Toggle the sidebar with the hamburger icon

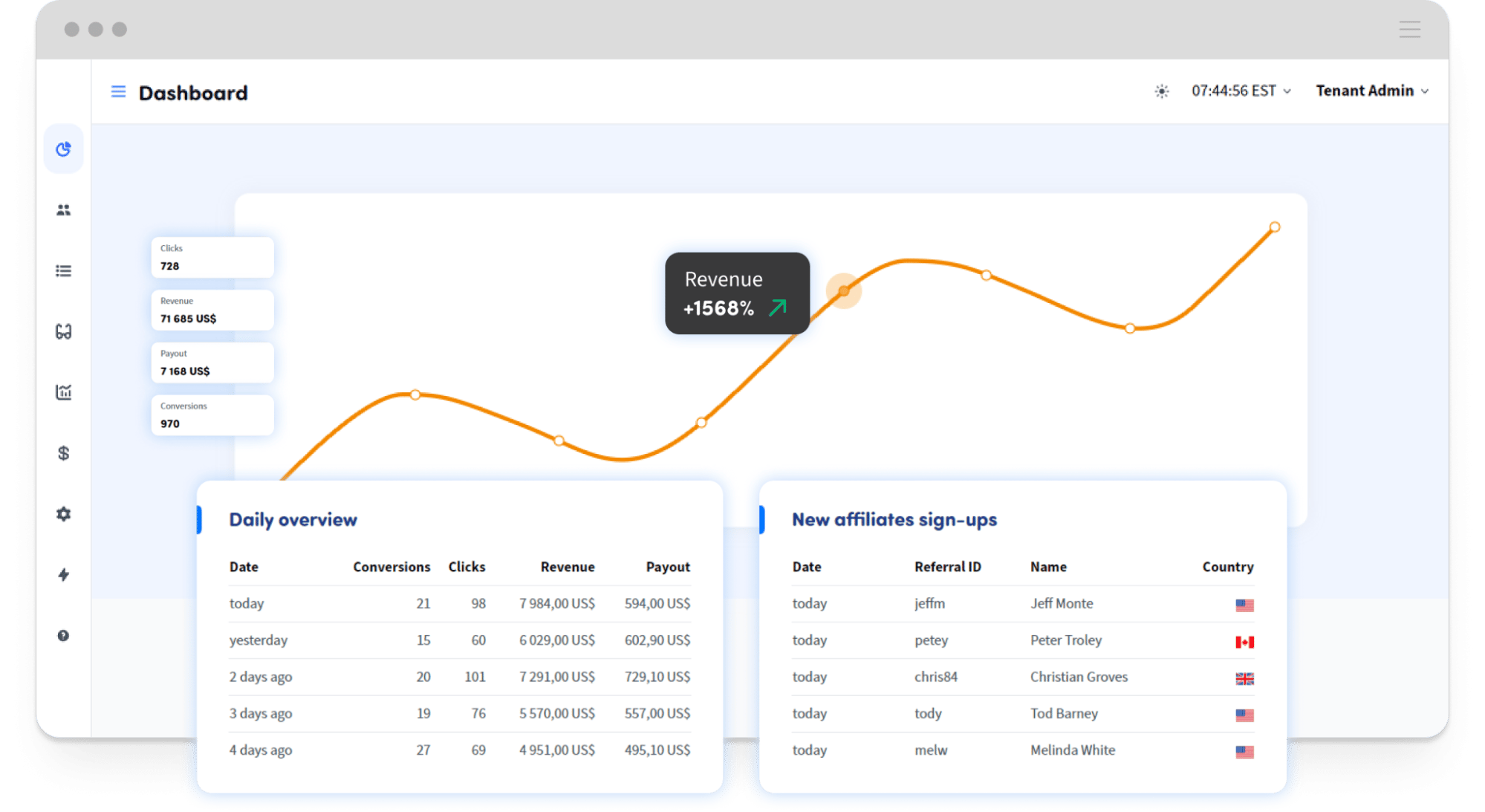click(118, 91)
